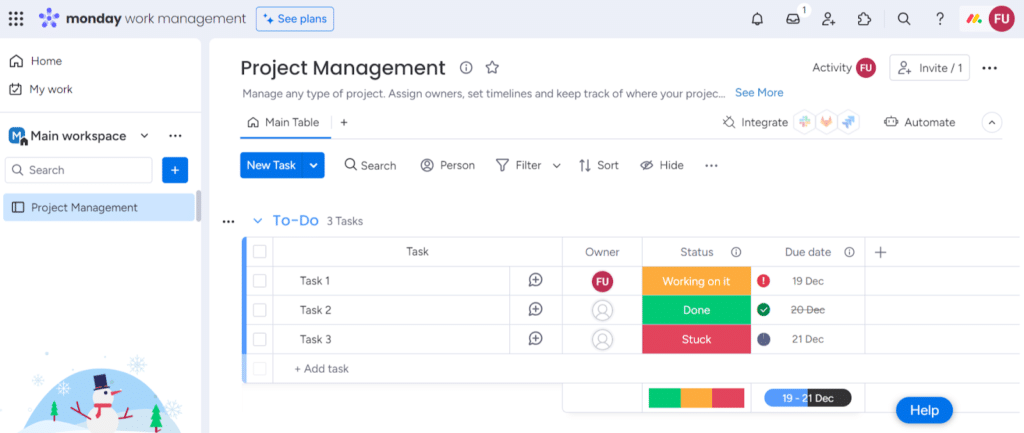Collapse the To-Do group
This screenshot has height=433, width=1024.
(257, 221)
